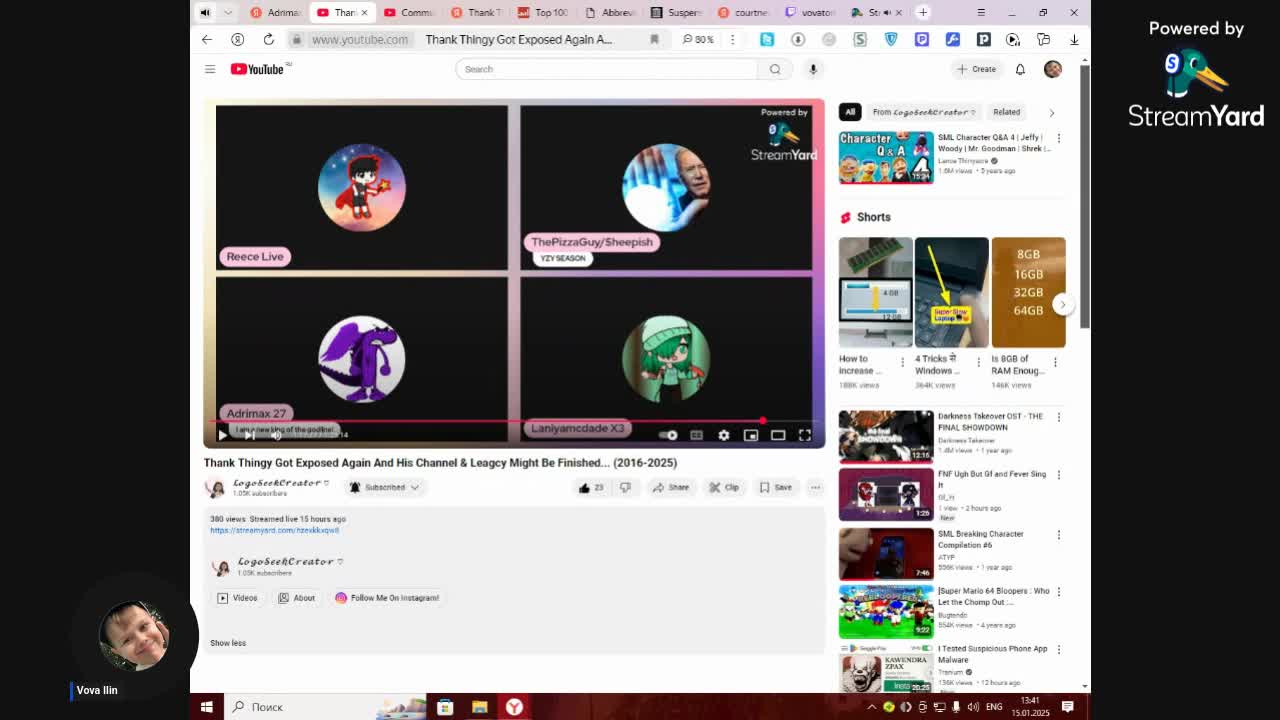Switch to the Top 100 browser tab
Image resolution: width=1280 pixels, height=720 pixels.
[x=542, y=12]
